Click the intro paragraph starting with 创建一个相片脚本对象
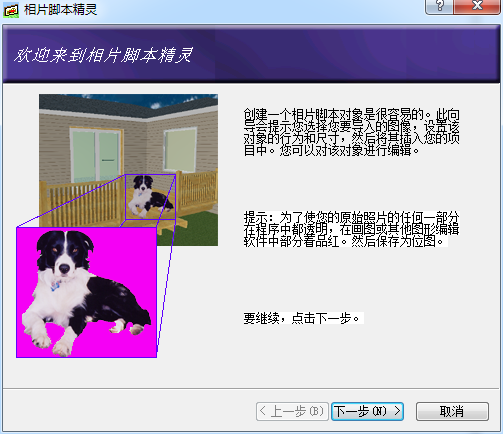503x434 pixels. [x=352, y=133]
